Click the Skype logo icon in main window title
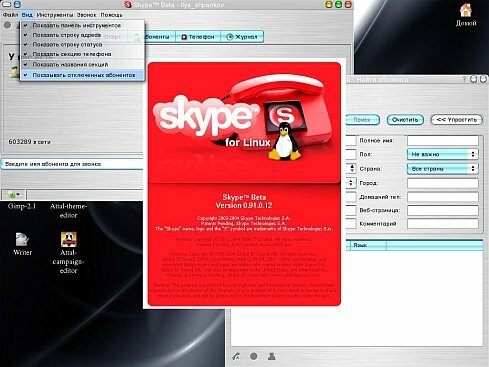This screenshot has height=367, width=489. point(128,5)
